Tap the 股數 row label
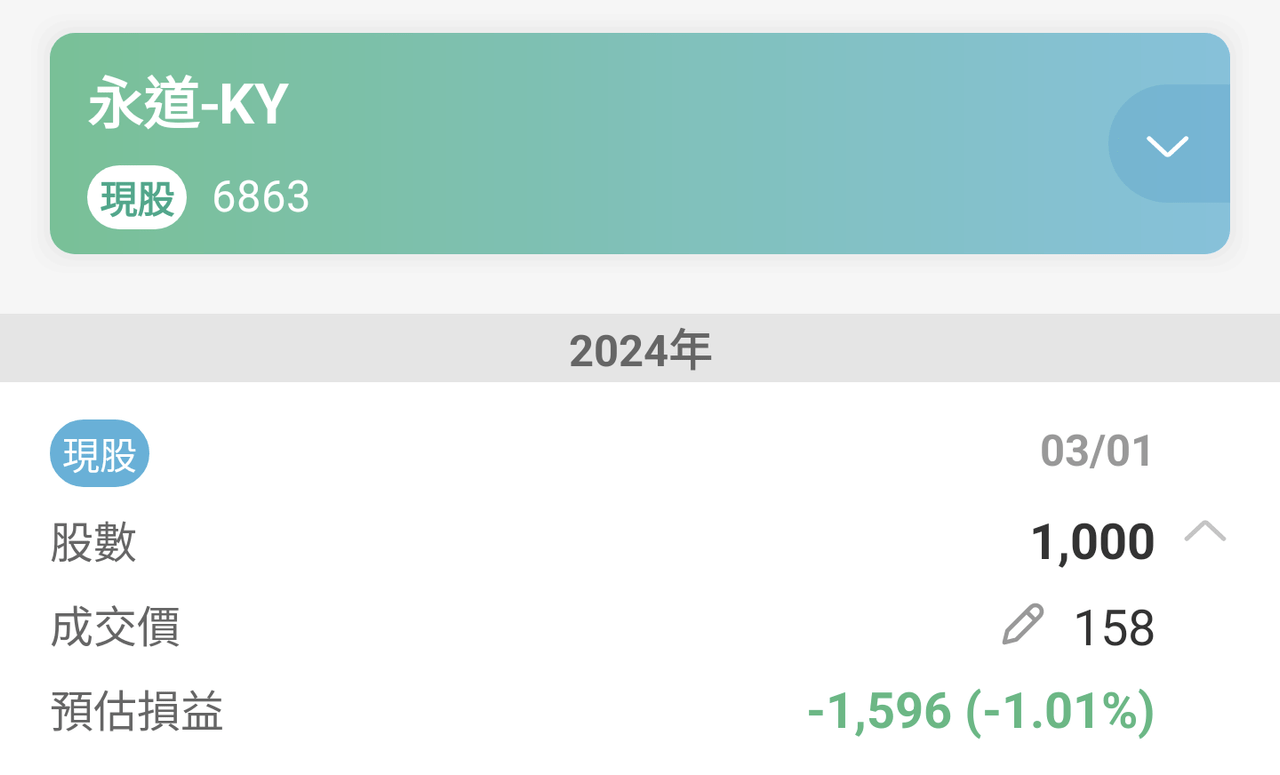Screen dimensions: 1280x775 tap(94, 541)
